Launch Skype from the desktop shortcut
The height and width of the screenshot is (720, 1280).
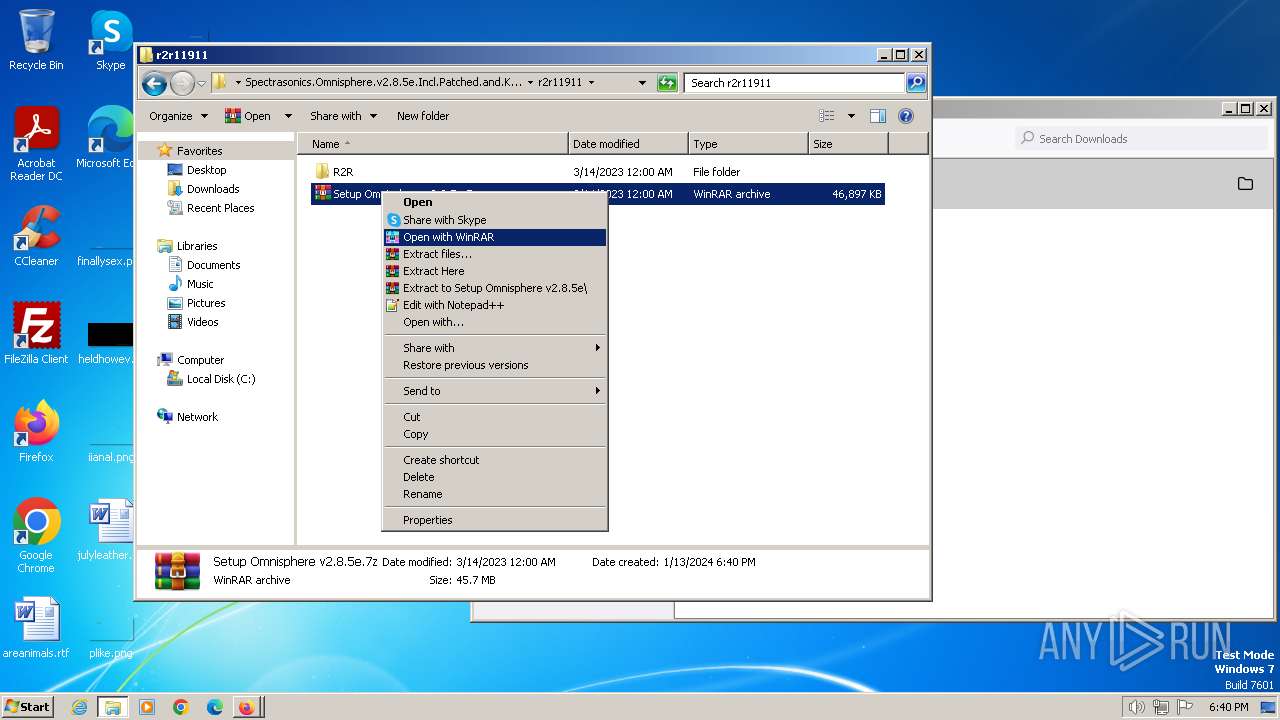point(110,40)
